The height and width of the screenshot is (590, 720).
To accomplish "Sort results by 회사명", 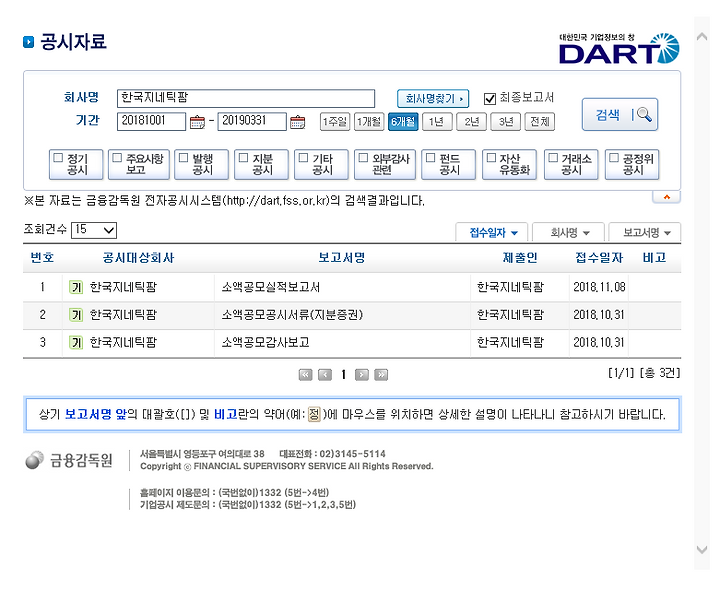I will point(569,232).
